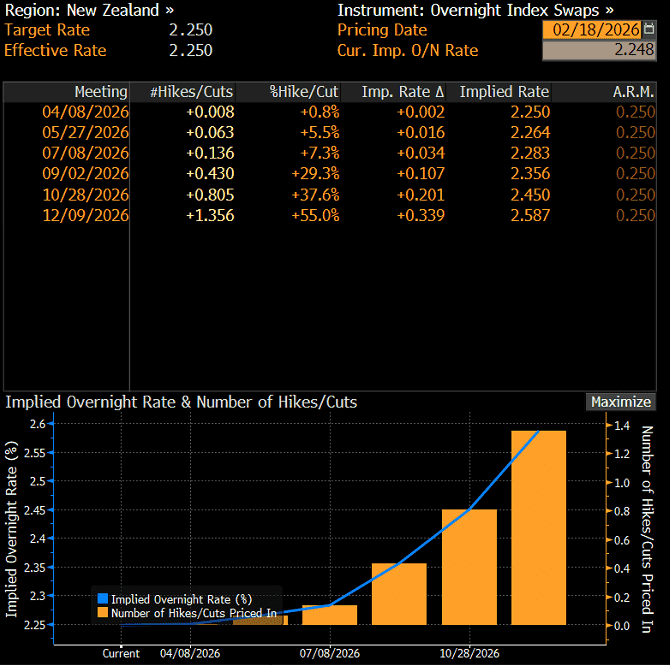The width and height of the screenshot is (670, 665).
Task: Click the 04/08/2026 meeting row date
Action: [85, 112]
